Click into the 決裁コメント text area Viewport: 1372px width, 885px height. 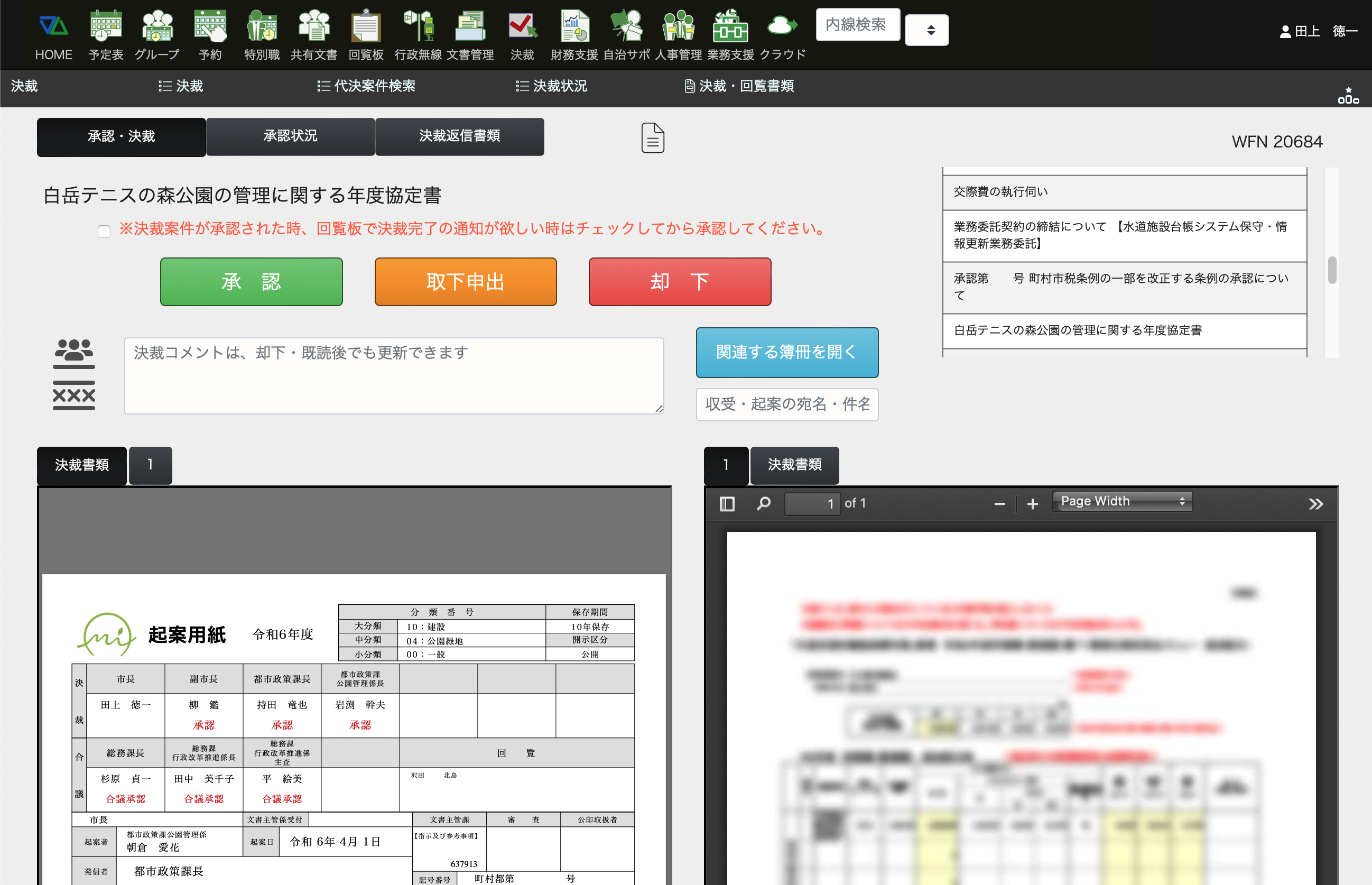(394, 375)
